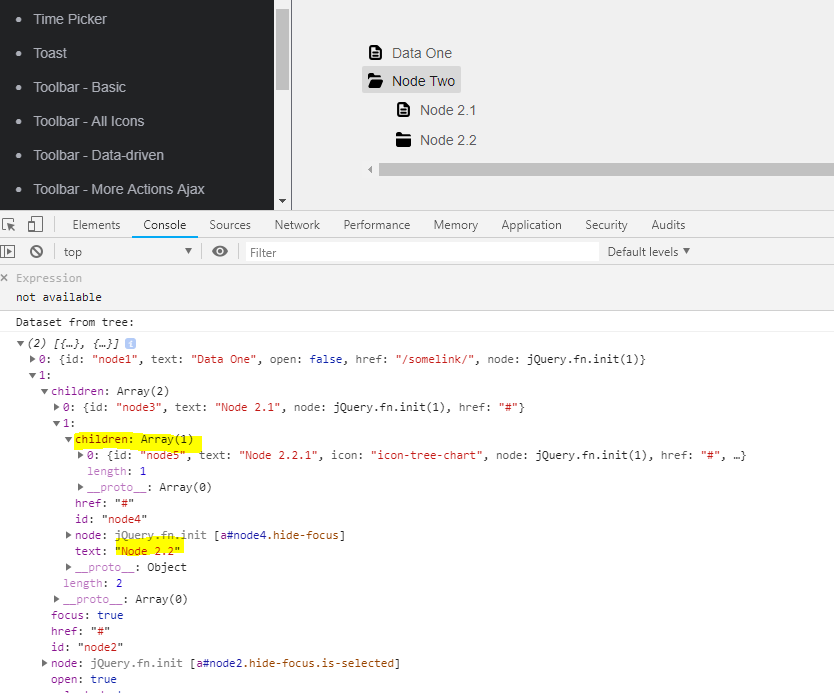Image resolution: width=834 pixels, height=693 pixels.
Task: Expand node: a#node2.hide-focus.is-selected
Action: click(45, 663)
